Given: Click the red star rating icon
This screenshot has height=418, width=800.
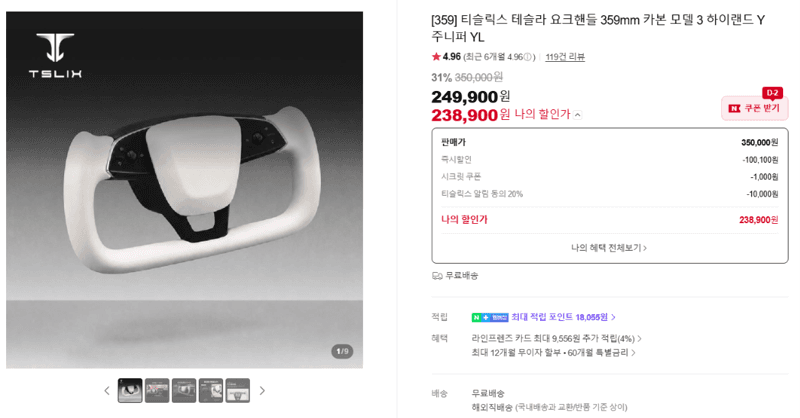Looking at the screenshot, I should (x=436, y=57).
